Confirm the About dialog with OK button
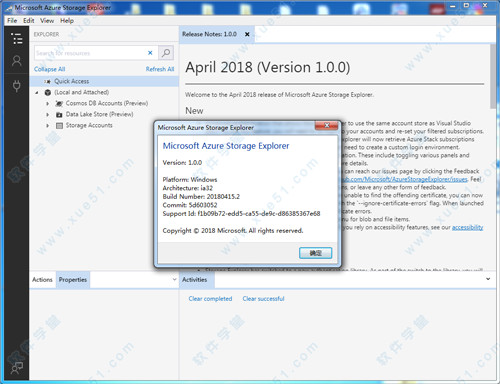 [x=315, y=253]
